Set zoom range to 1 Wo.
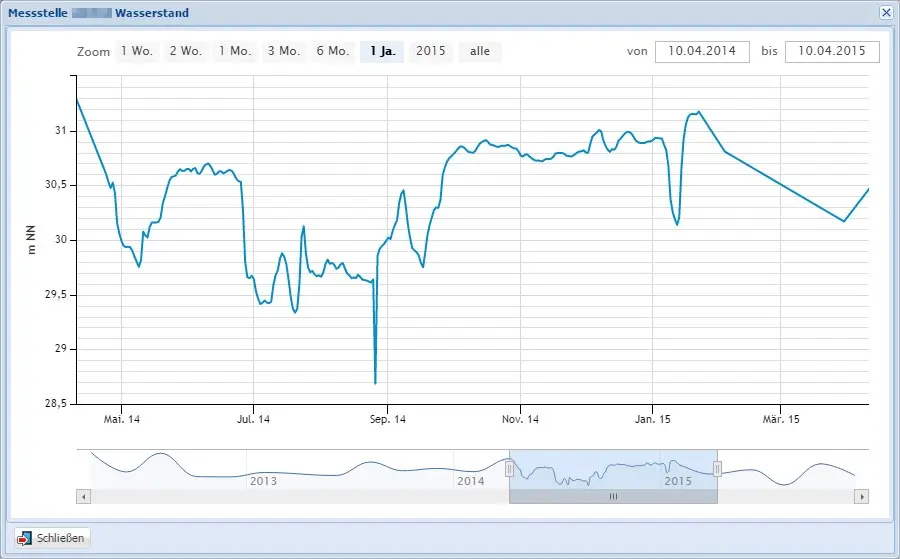Viewport: 900px width, 559px height. click(x=137, y=52)
